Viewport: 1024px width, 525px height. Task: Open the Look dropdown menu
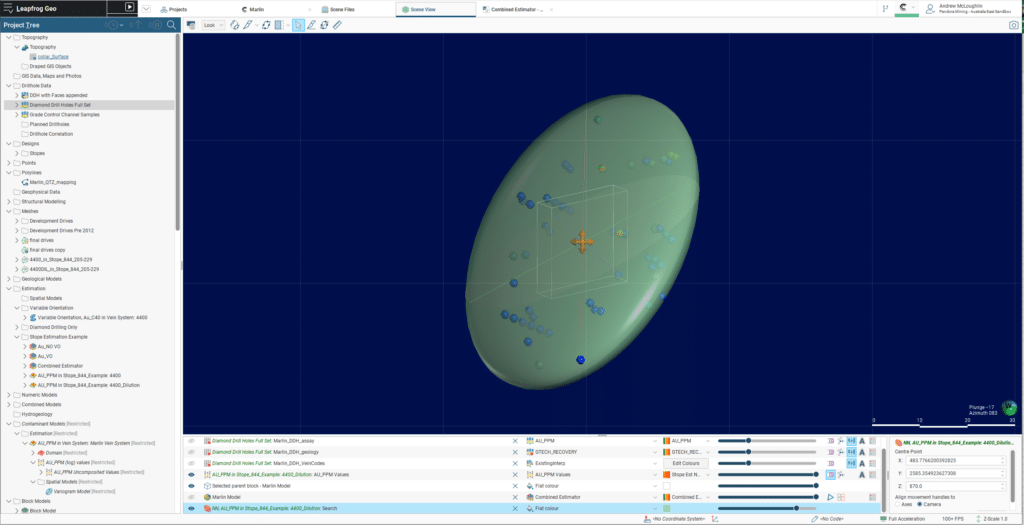click(212, 24)
